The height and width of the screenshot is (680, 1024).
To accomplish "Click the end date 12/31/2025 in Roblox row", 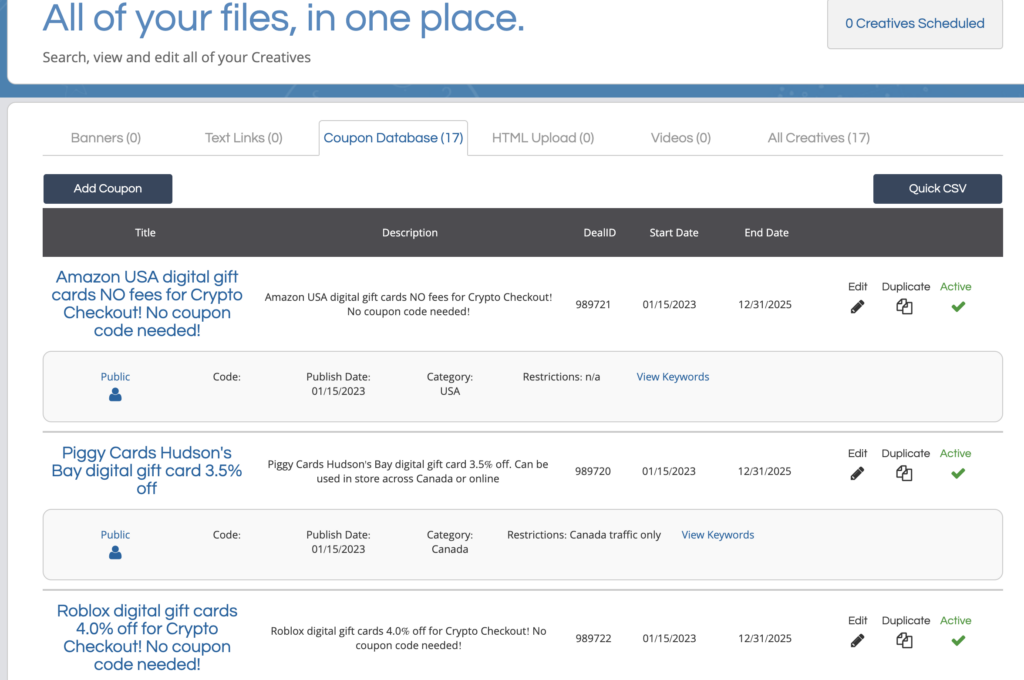I will tap(765, 639).
